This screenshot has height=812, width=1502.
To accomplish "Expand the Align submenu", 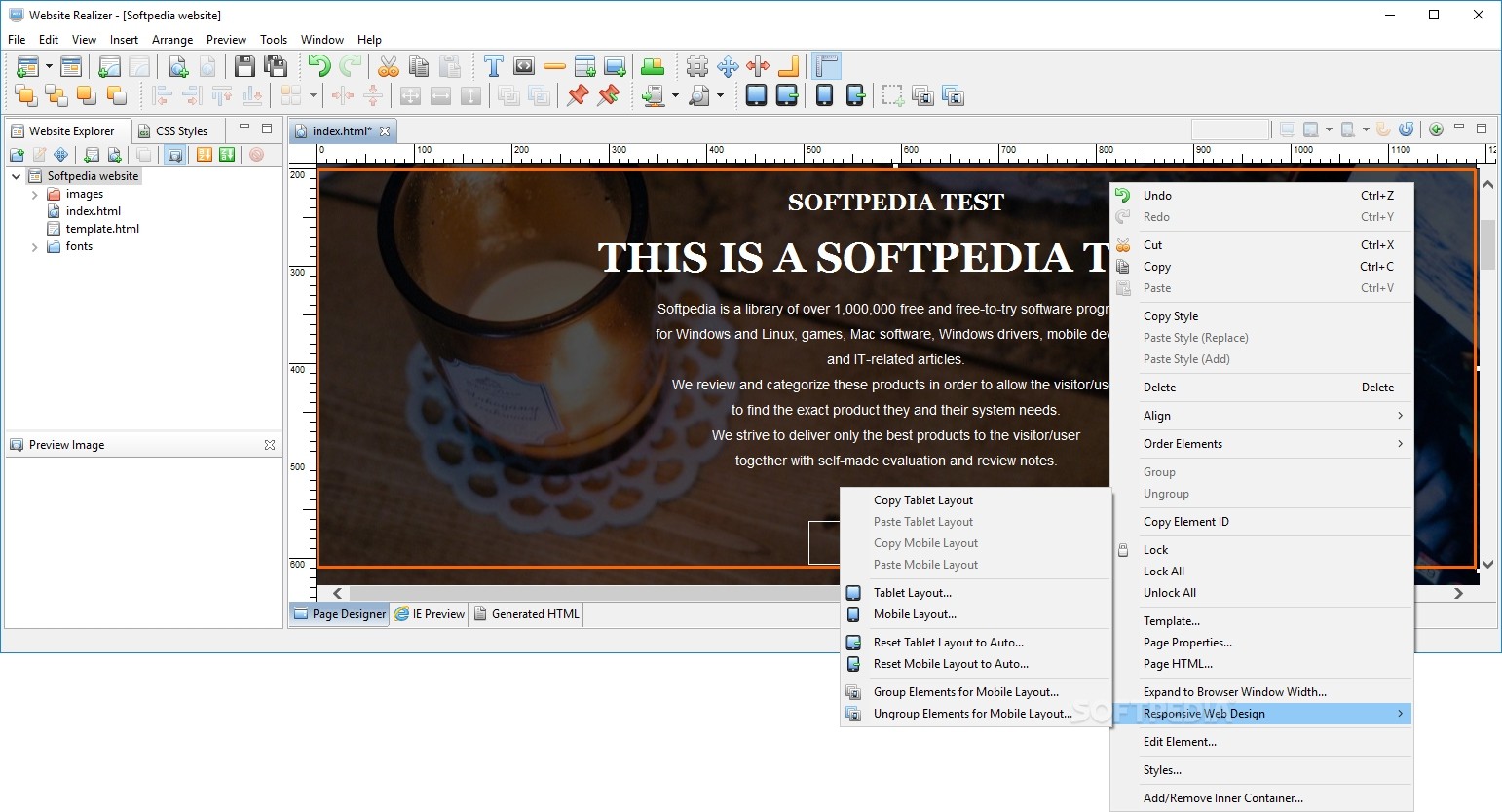I will click(x=1261, y=416).
